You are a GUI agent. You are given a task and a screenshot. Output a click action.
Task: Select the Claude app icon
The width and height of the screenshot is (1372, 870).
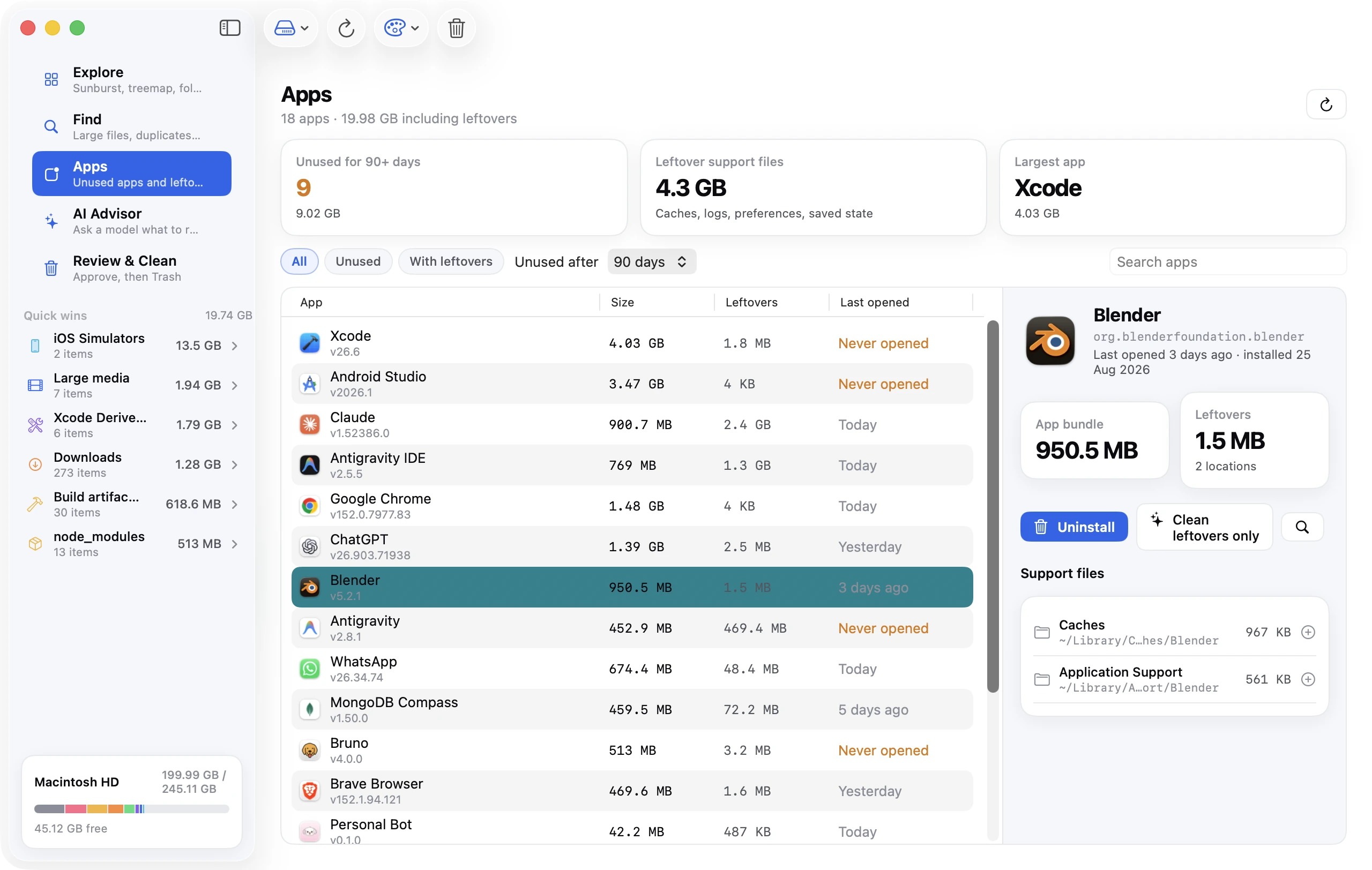309,425
